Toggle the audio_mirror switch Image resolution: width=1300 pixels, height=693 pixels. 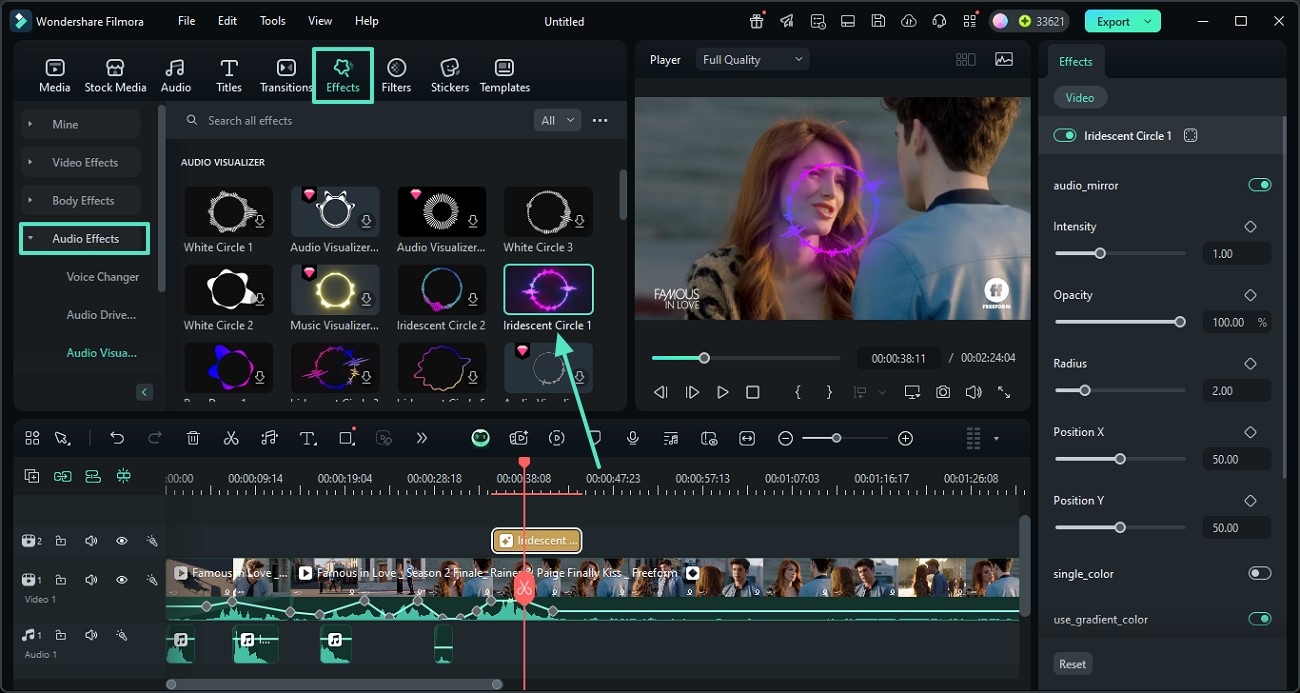tap(1260, 185)
